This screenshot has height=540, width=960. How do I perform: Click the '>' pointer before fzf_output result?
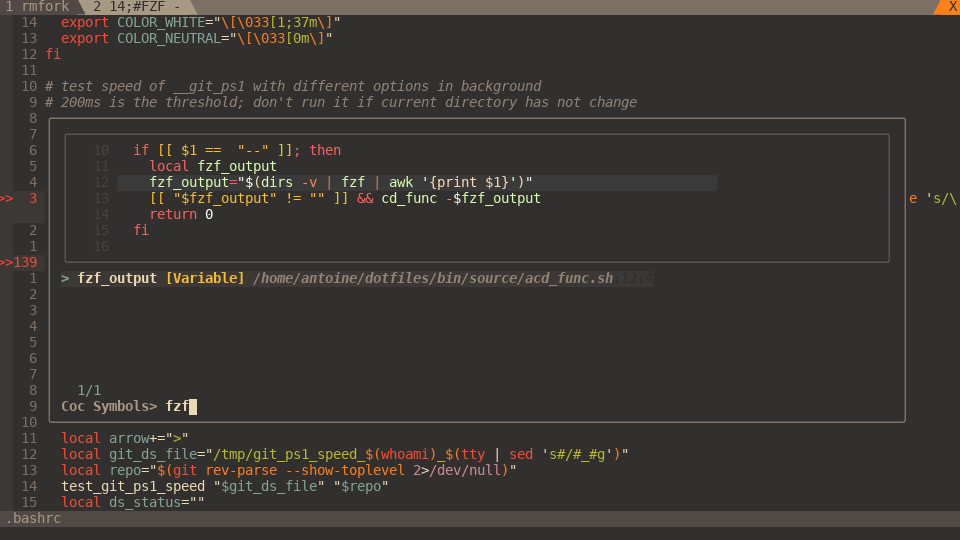65,279
